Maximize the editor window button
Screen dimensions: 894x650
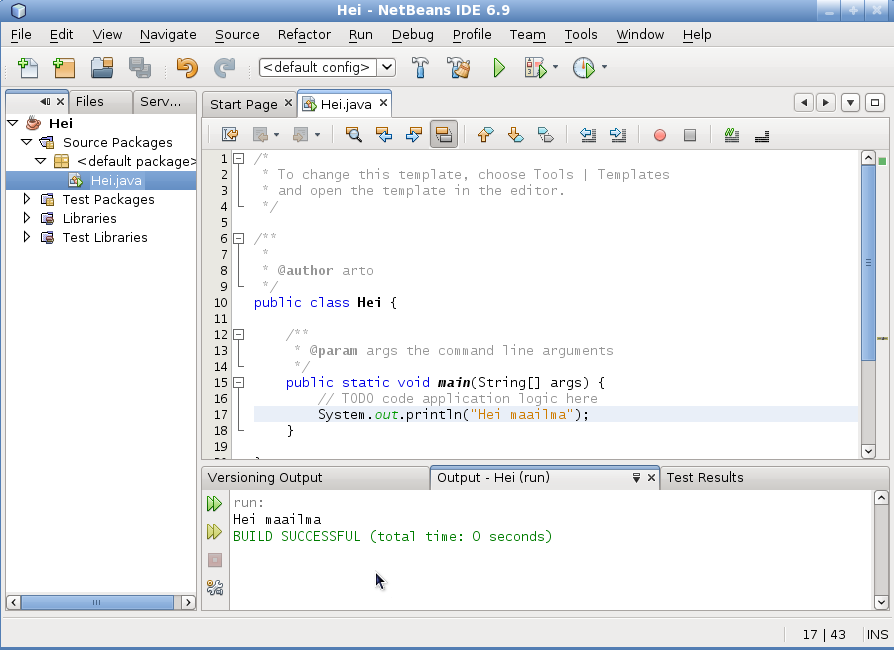pos(875,103)
